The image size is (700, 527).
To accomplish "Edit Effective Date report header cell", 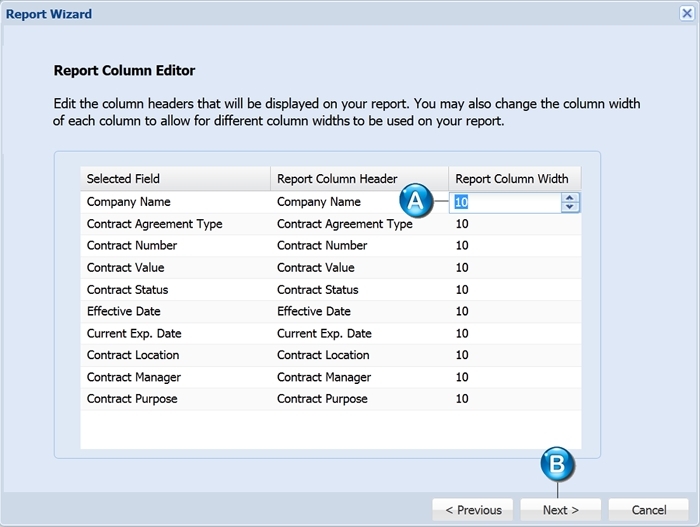I will 359,311.
